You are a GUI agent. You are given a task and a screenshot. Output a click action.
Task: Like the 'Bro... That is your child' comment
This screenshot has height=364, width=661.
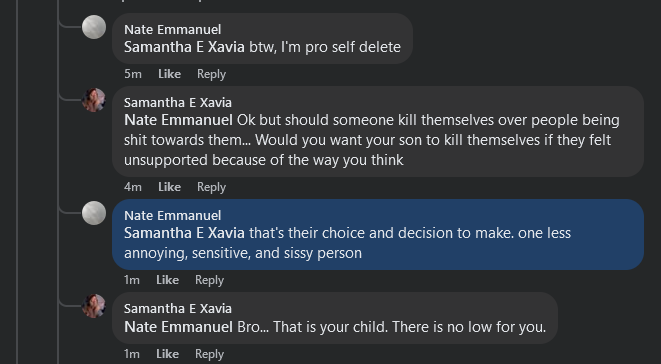tap(167, 353)
